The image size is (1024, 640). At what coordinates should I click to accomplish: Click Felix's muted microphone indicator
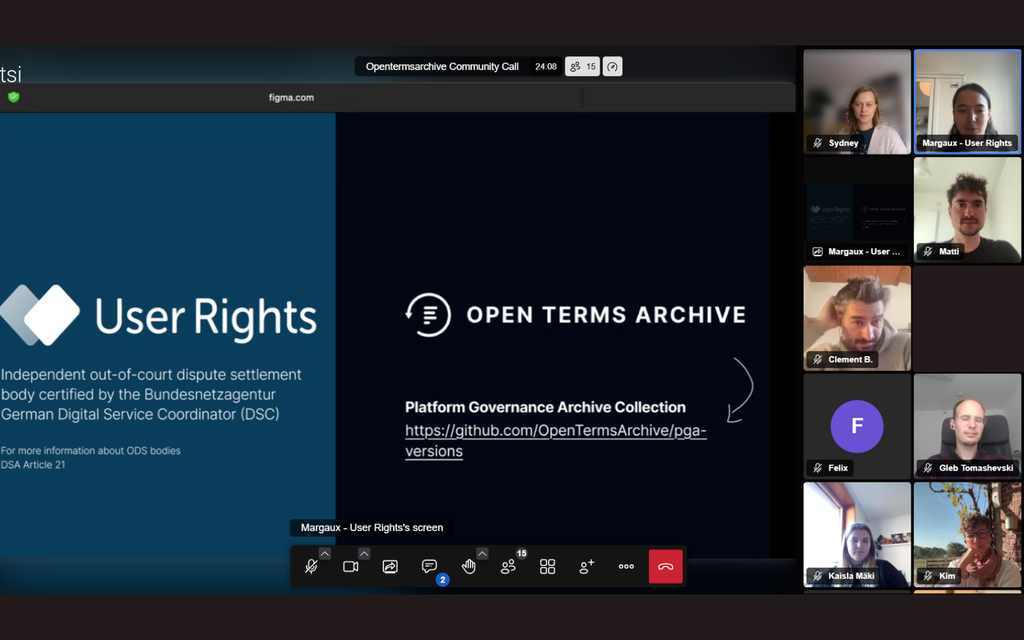[817, 468]
